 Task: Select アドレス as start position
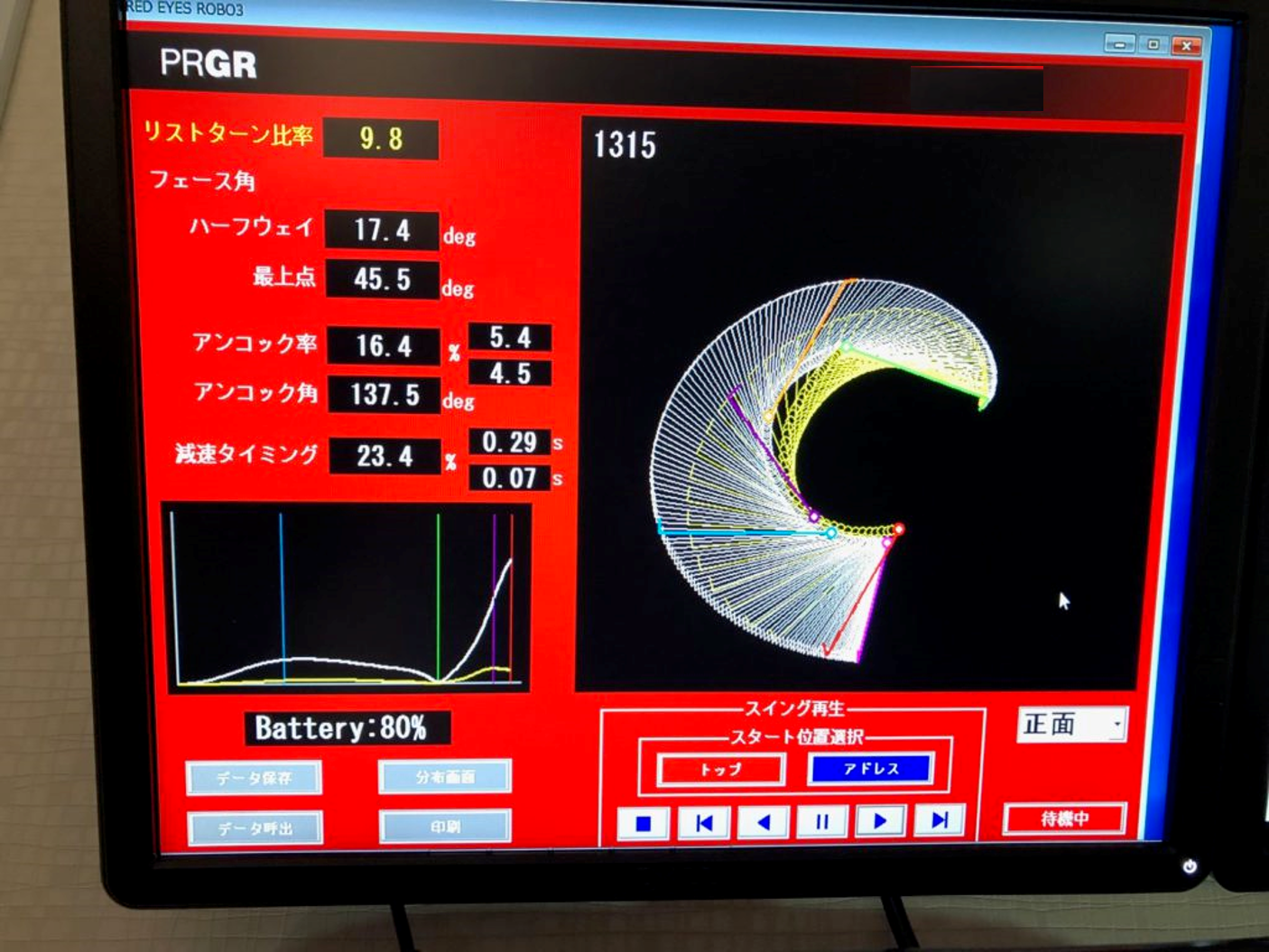[x=871, y=768]
